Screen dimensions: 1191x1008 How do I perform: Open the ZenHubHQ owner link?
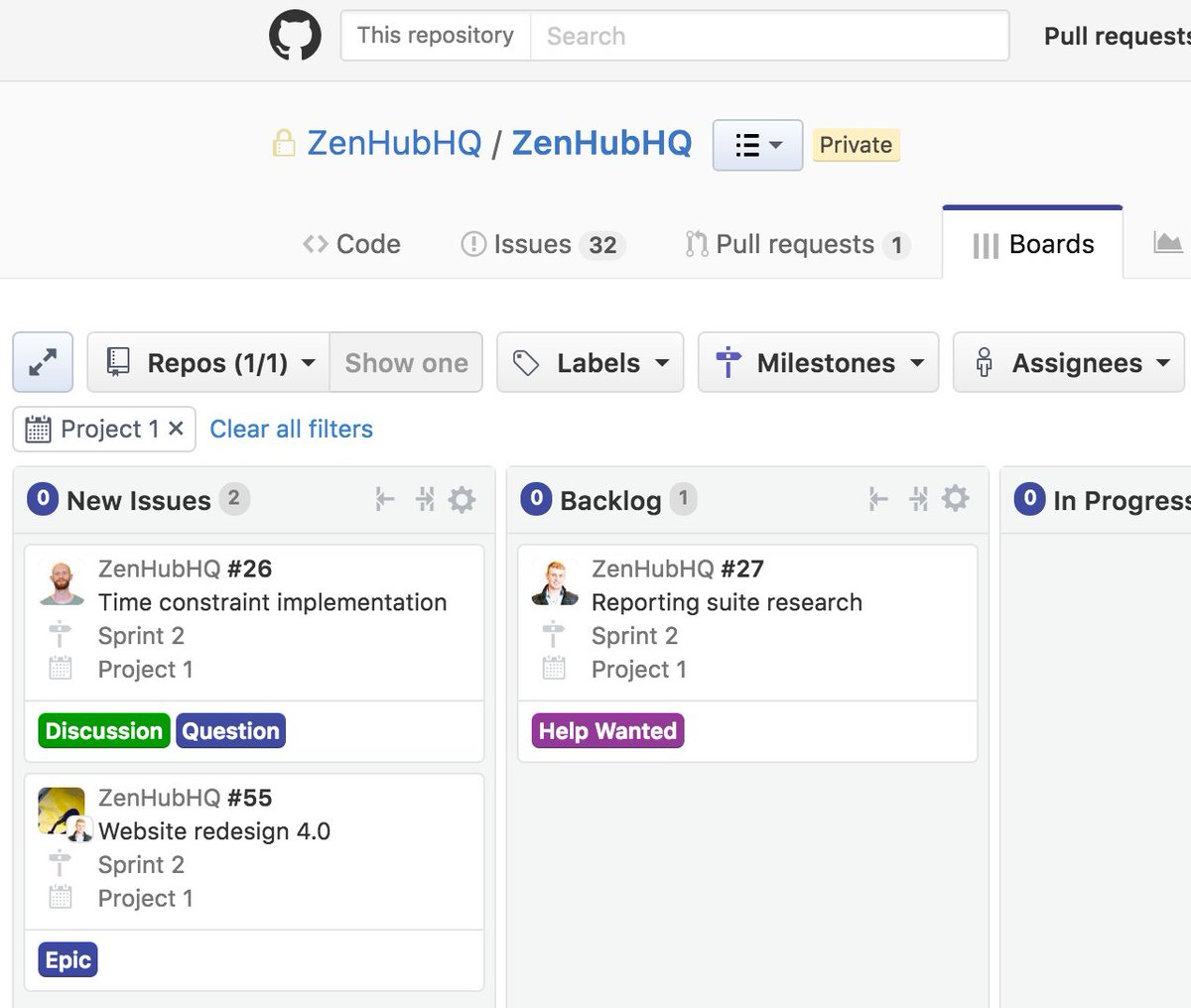click(394, 143)
